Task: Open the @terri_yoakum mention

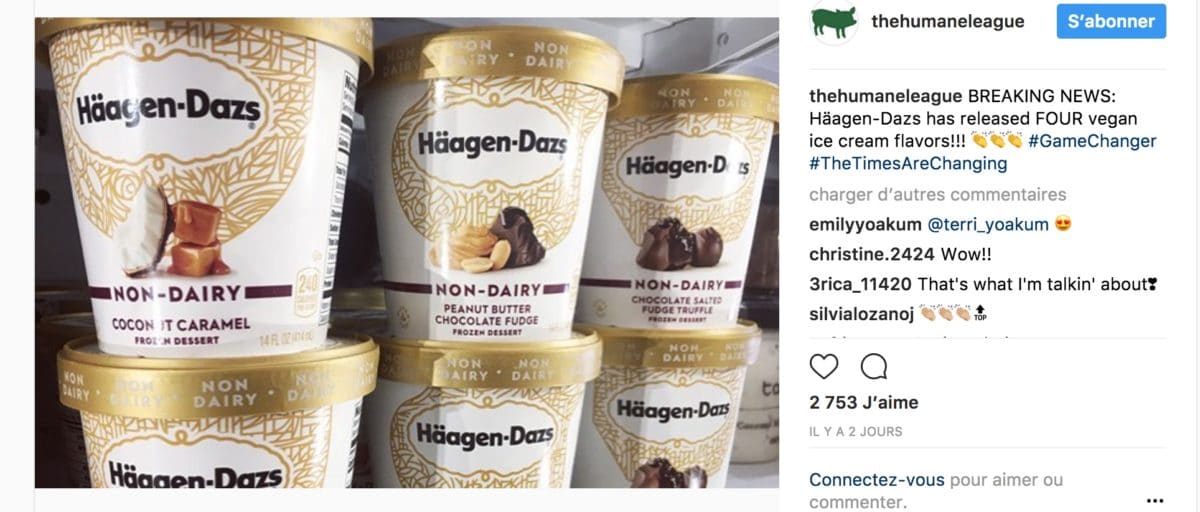Action: click(988, 224)
